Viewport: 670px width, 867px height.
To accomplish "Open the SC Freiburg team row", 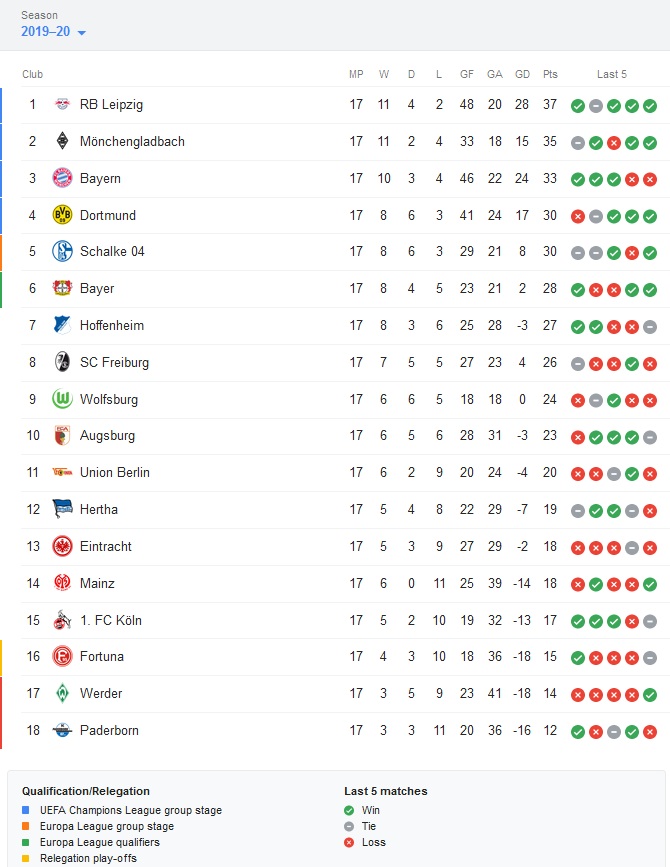I will (x=344, y=363).
